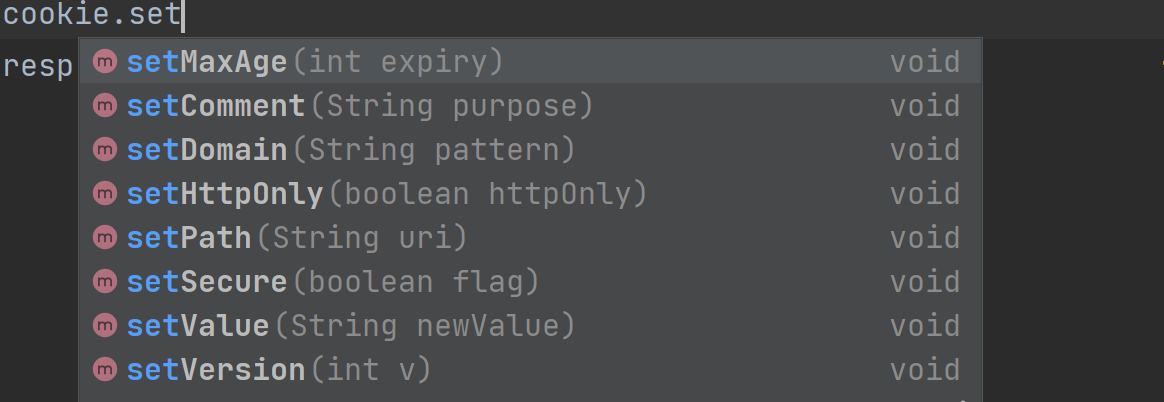The width and height of the screenshot is (1164, 402).
Task: Click the method icon beside setPath
Action: click(105, 238)
